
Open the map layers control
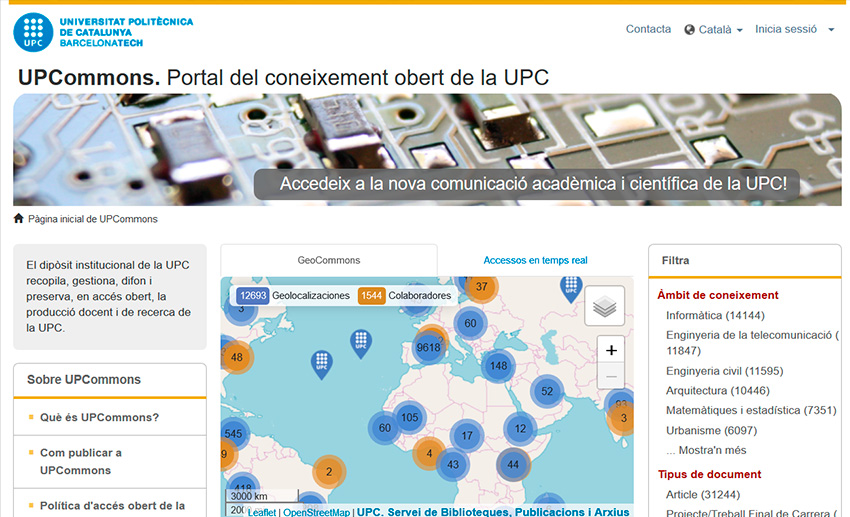point(604,306)
